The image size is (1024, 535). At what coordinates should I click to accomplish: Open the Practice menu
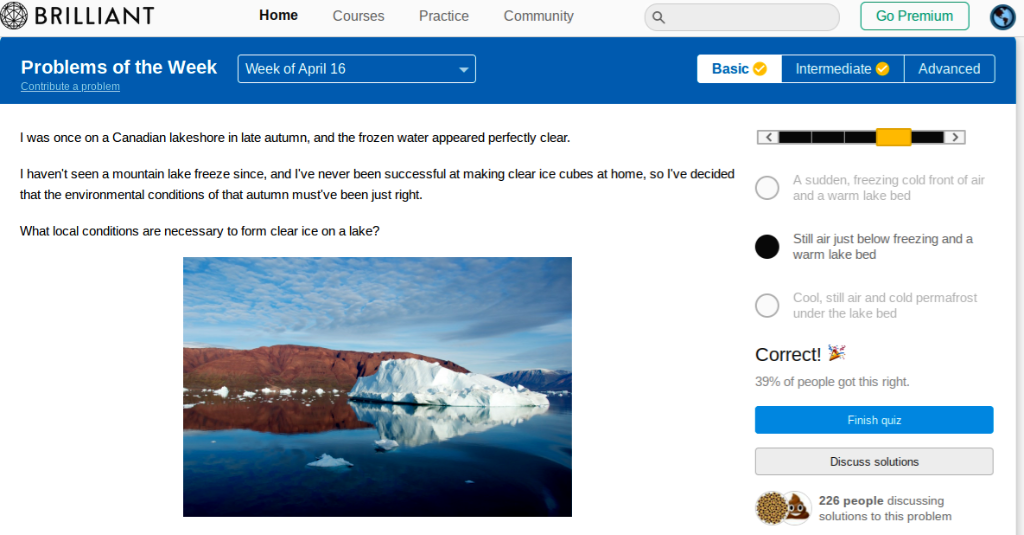tap(444, 16)
